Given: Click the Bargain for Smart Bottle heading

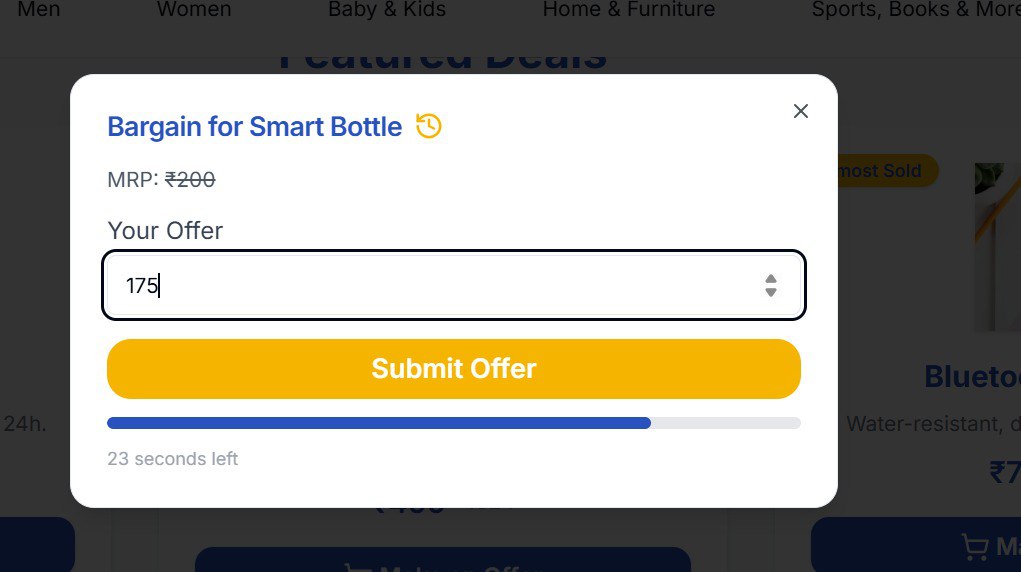Looking at the screenshot, I should coord(254,127).
